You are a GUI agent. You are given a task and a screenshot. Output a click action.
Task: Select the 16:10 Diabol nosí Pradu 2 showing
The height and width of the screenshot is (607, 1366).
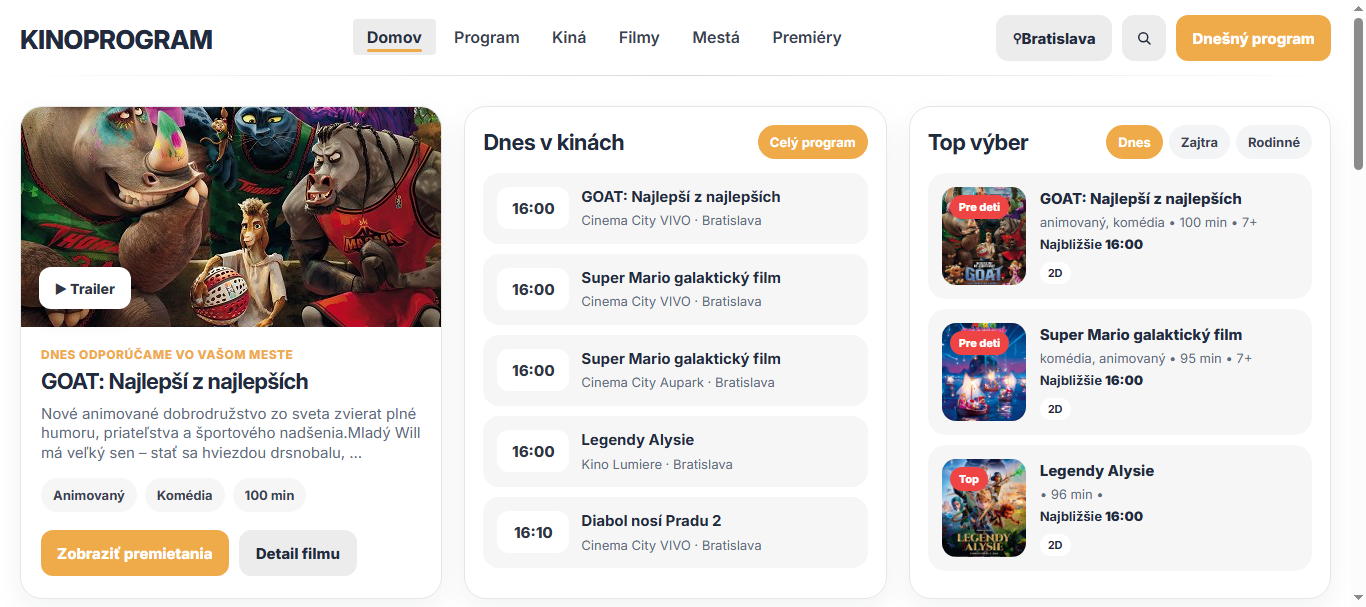(x=675, y=532)
